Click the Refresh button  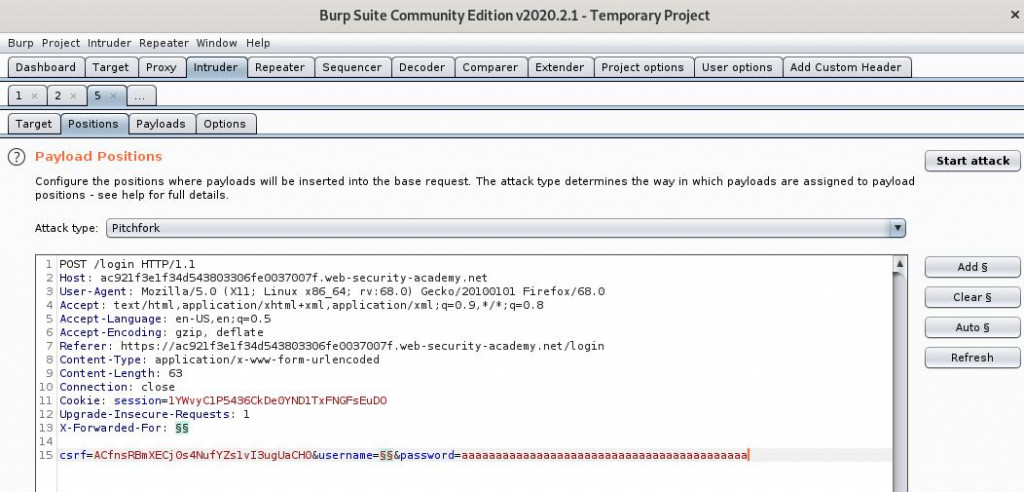pyautogui.click(x=972, y=357)
